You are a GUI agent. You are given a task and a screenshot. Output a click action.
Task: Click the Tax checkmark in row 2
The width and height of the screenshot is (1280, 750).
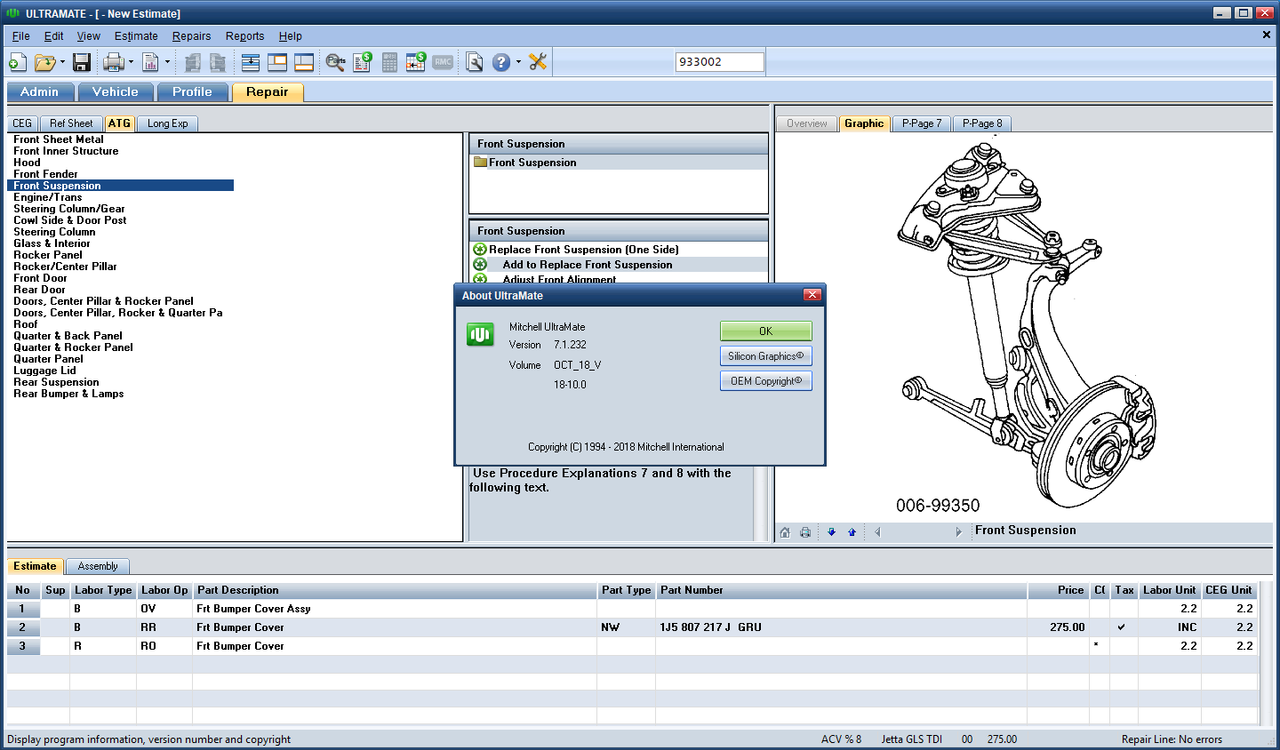coord(1121,627)
